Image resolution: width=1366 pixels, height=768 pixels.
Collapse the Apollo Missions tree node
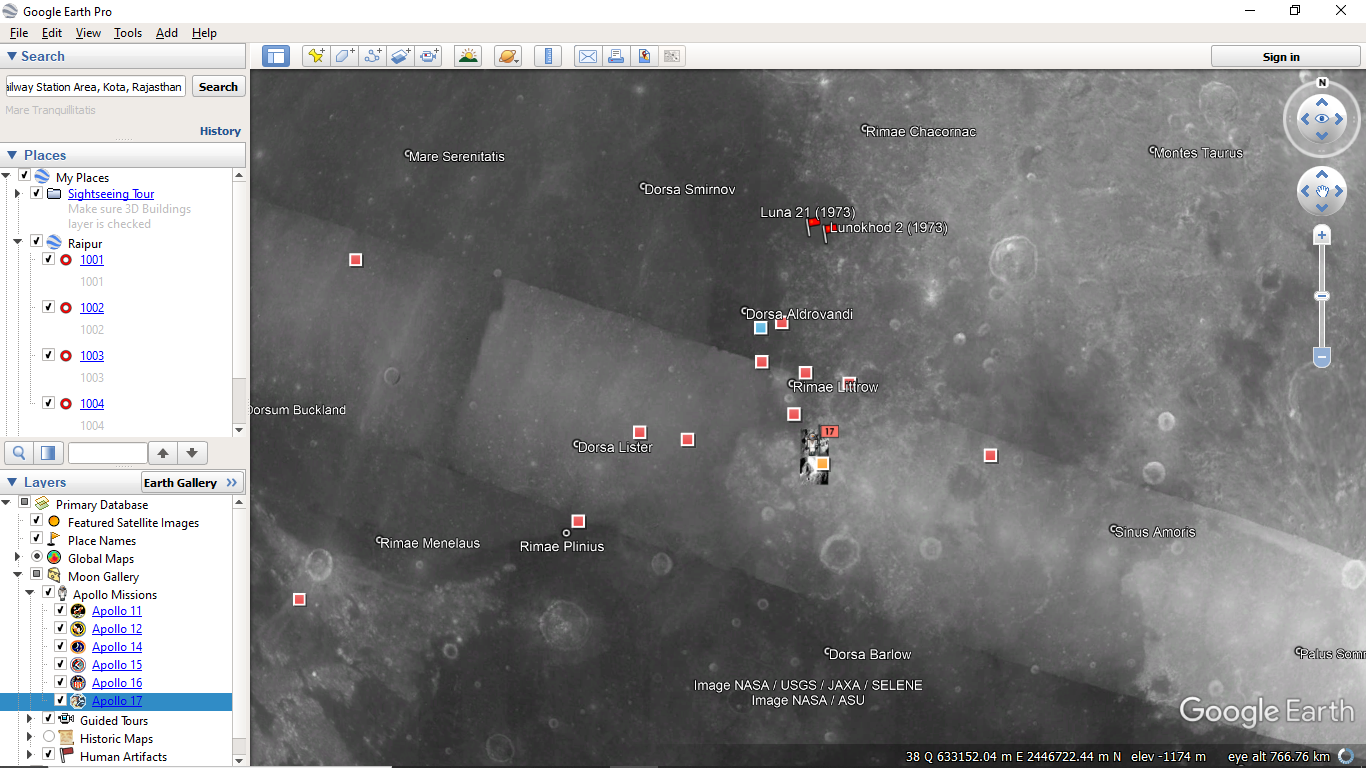29,594
